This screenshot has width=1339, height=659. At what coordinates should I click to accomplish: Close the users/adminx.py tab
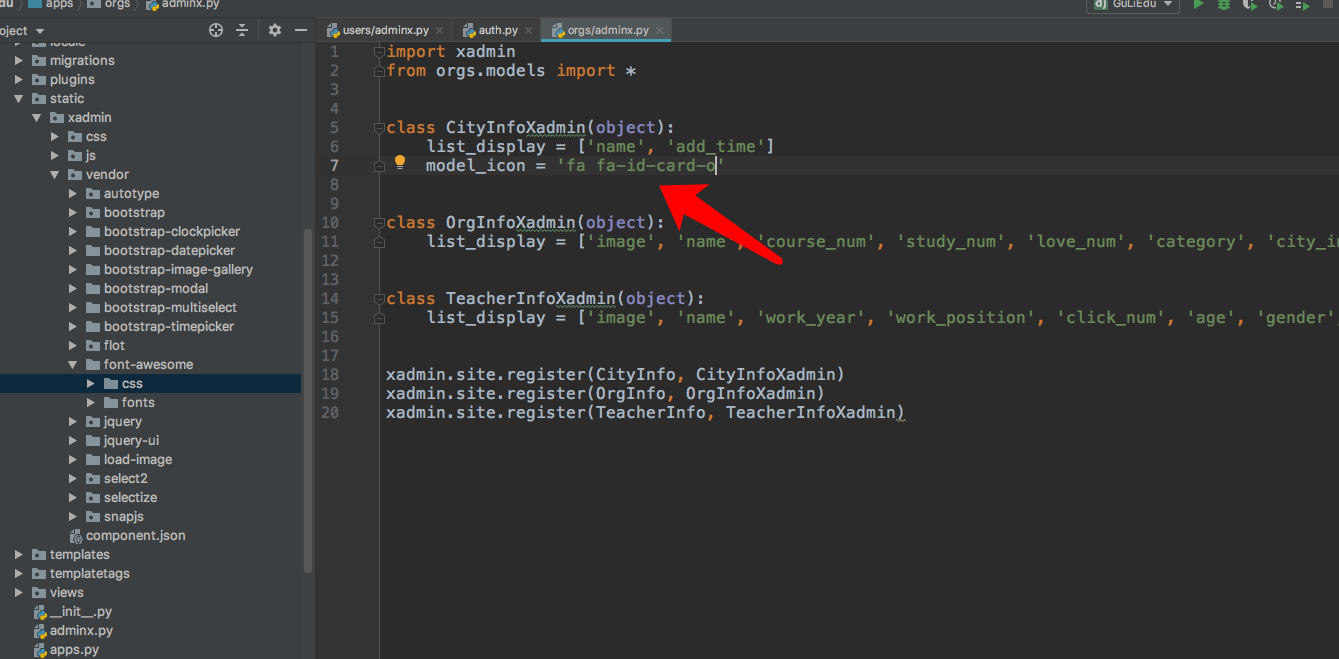[x=439, y=31]
